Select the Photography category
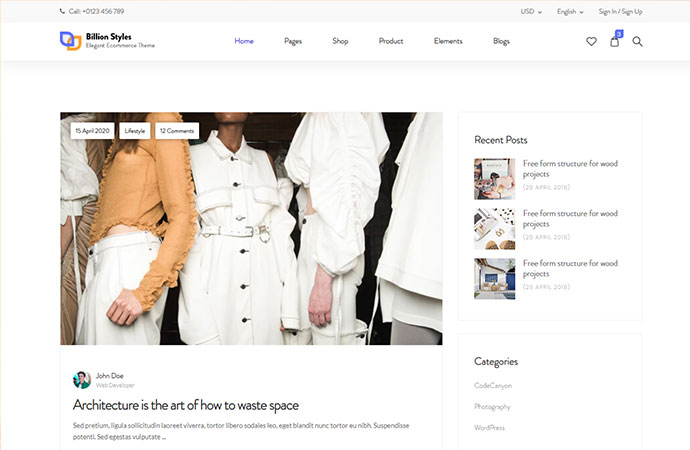690x450 pixels. tap(492, 407)
